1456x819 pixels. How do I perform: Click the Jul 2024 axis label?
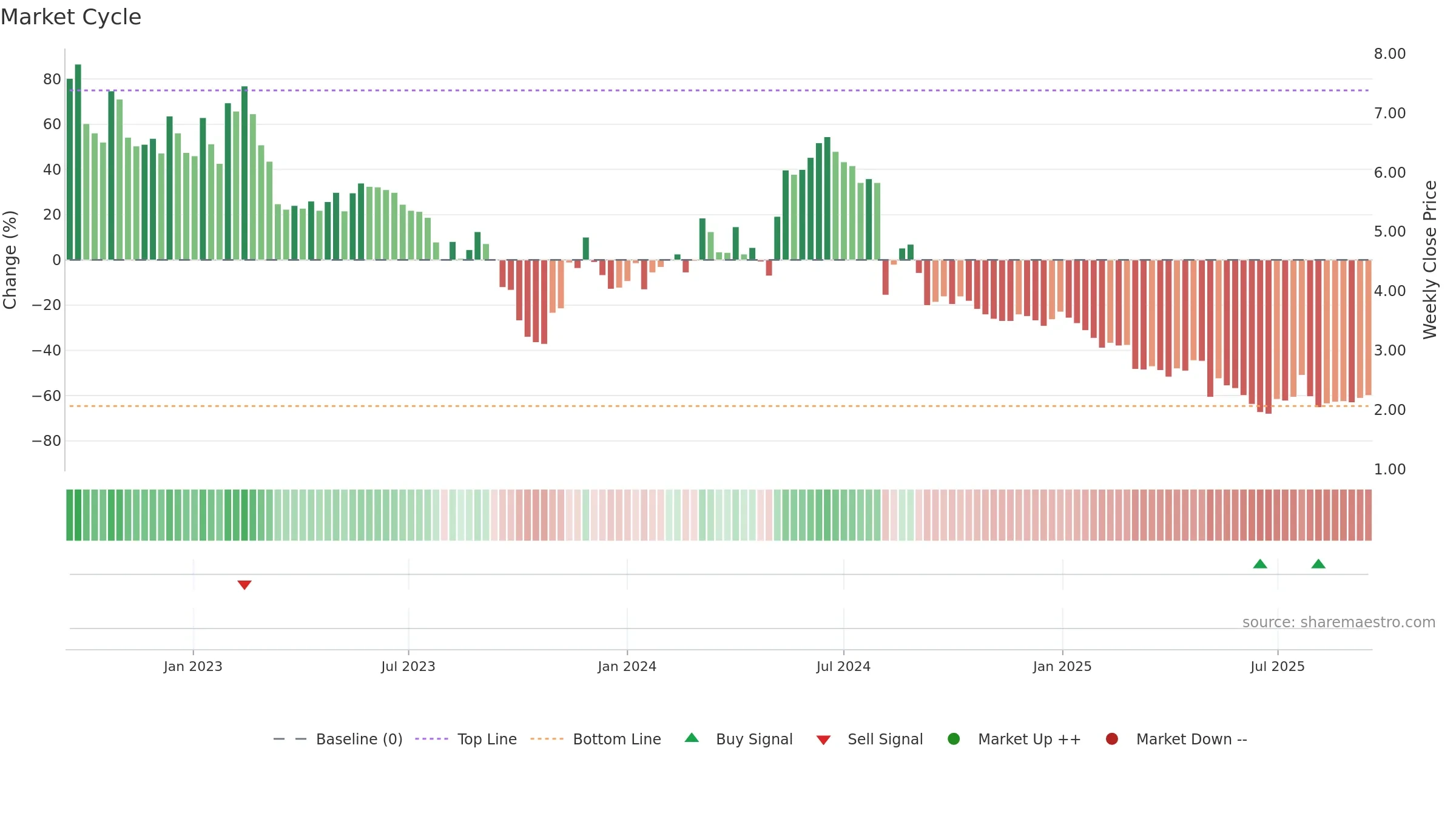tap(843, 666)
